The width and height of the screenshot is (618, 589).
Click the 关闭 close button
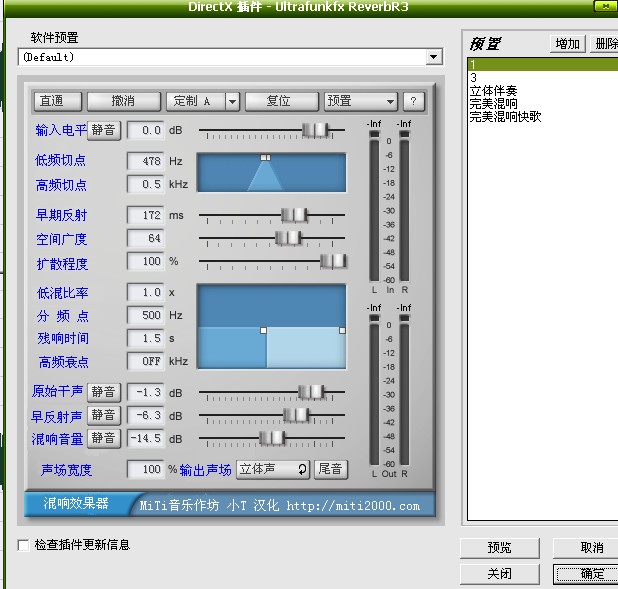(x=499, y=574)
